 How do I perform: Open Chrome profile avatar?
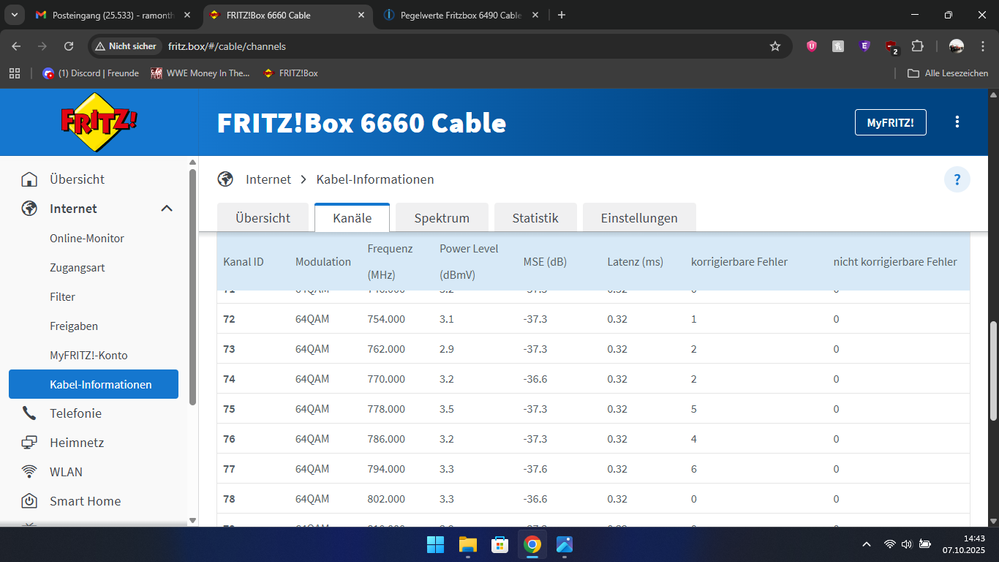(x=956, y=46)
